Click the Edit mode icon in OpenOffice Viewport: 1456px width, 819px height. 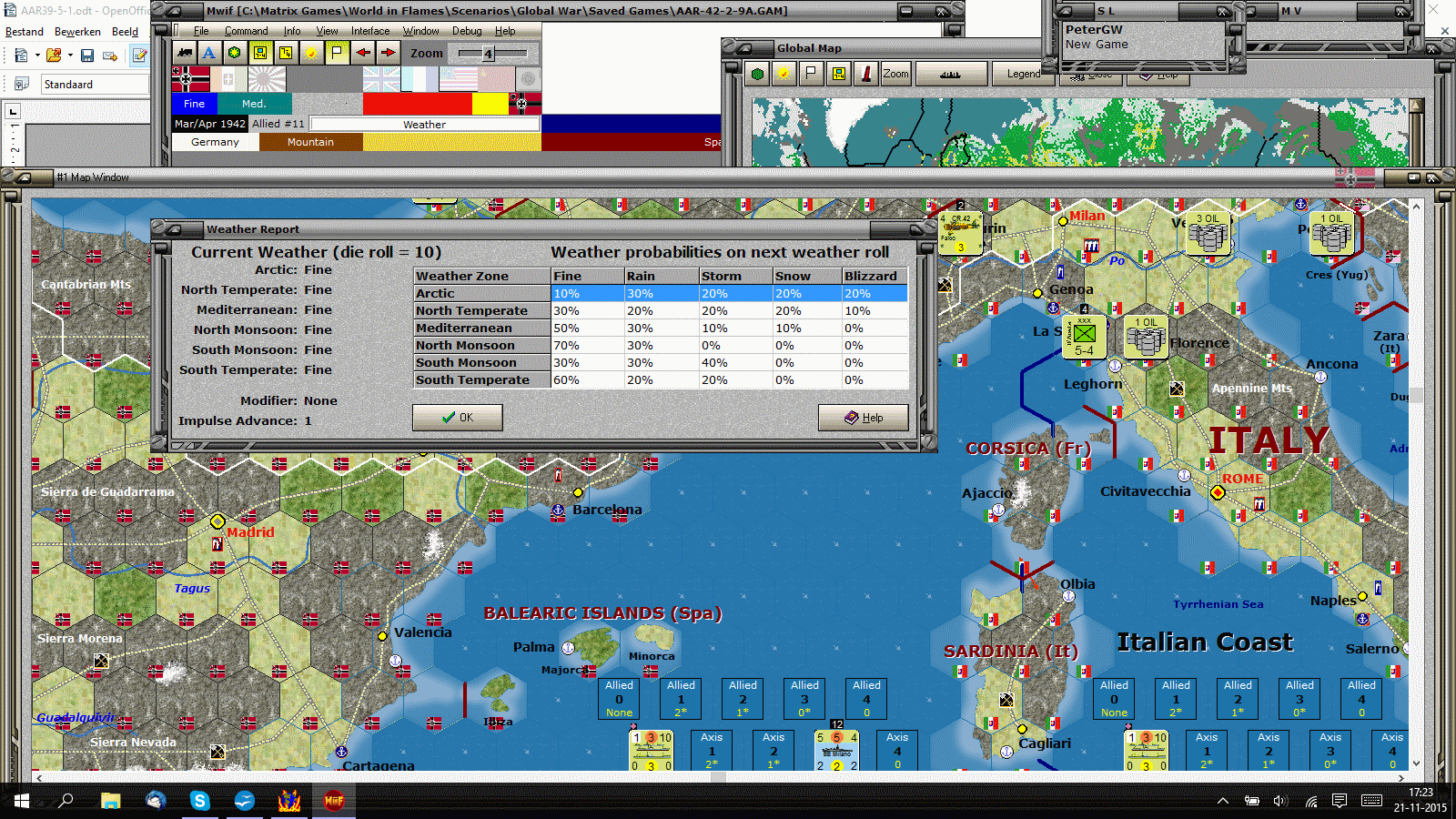(x=139, y=56)
